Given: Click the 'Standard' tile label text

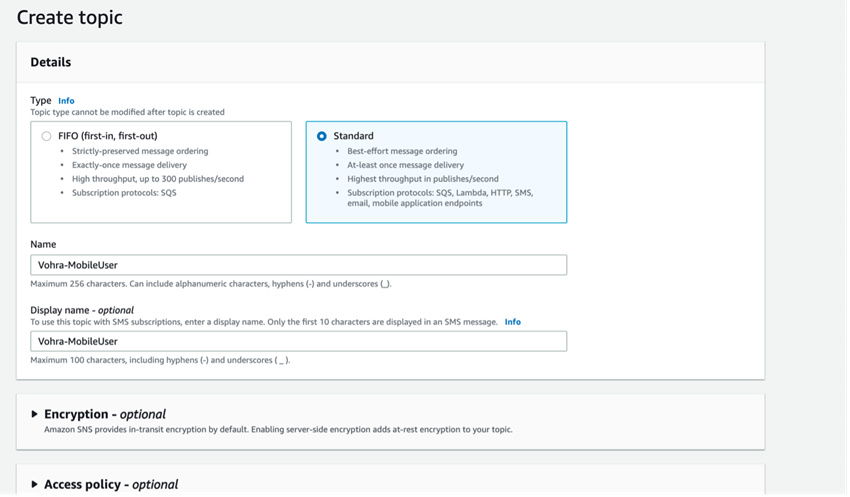Looking at the screenshot, I should (353, 136).
